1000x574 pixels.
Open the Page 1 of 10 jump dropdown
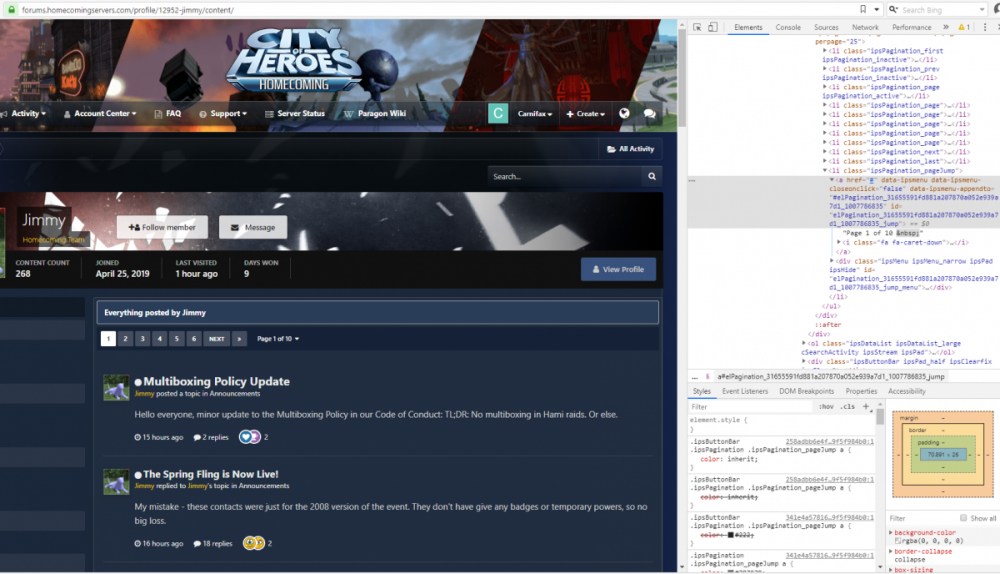tap(278, 339)
